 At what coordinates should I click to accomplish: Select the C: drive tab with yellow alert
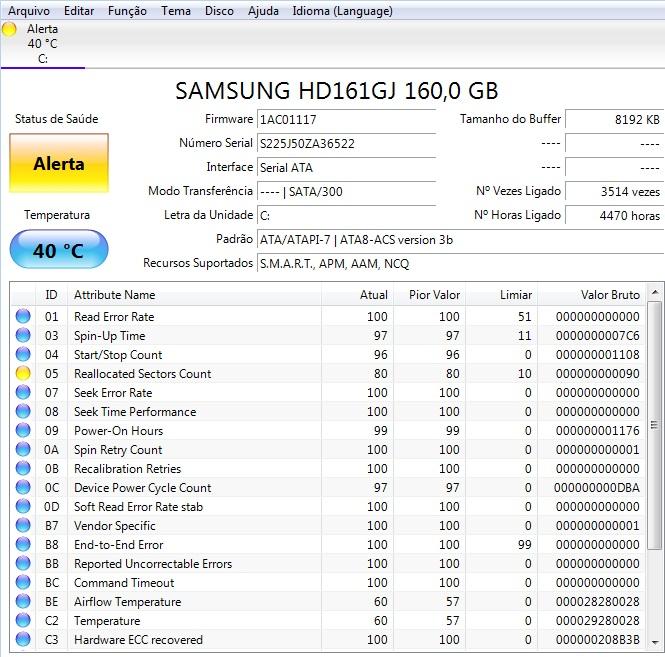tap(42, 44)
